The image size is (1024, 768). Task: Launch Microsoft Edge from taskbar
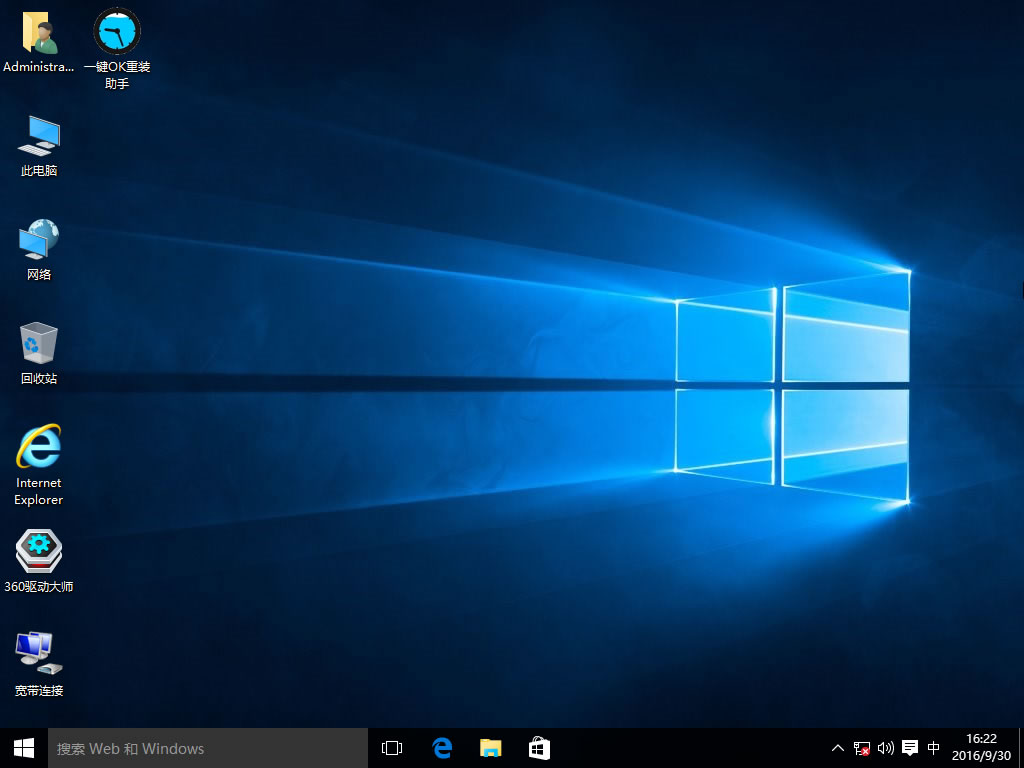click(x=442, y=748)
